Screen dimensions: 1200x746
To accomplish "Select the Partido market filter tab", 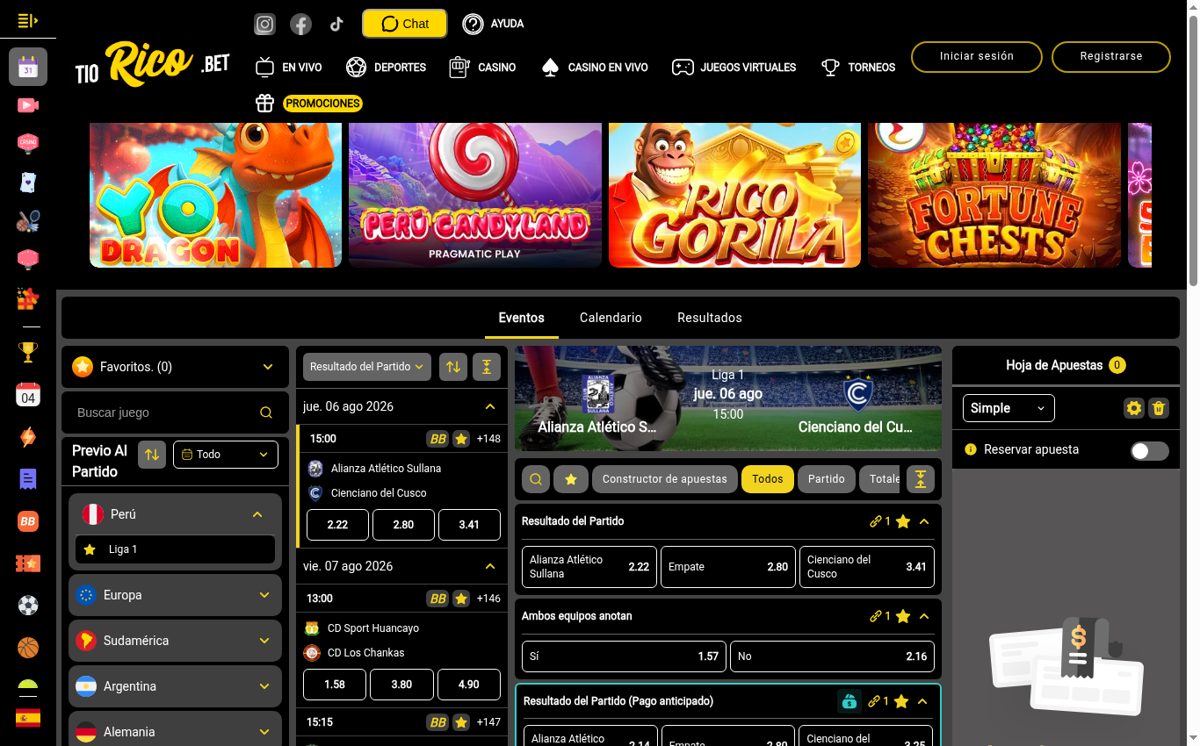I will tap(826, 479).
